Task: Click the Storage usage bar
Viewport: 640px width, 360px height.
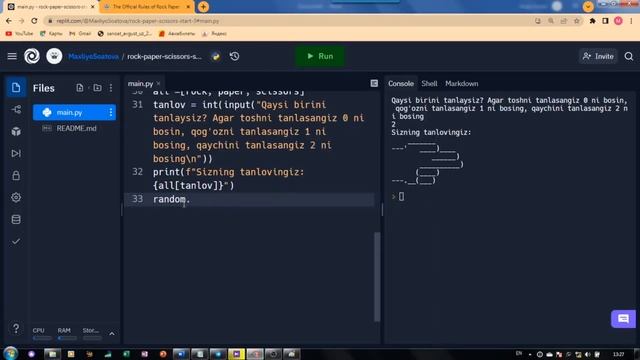Action: point(92,338)
